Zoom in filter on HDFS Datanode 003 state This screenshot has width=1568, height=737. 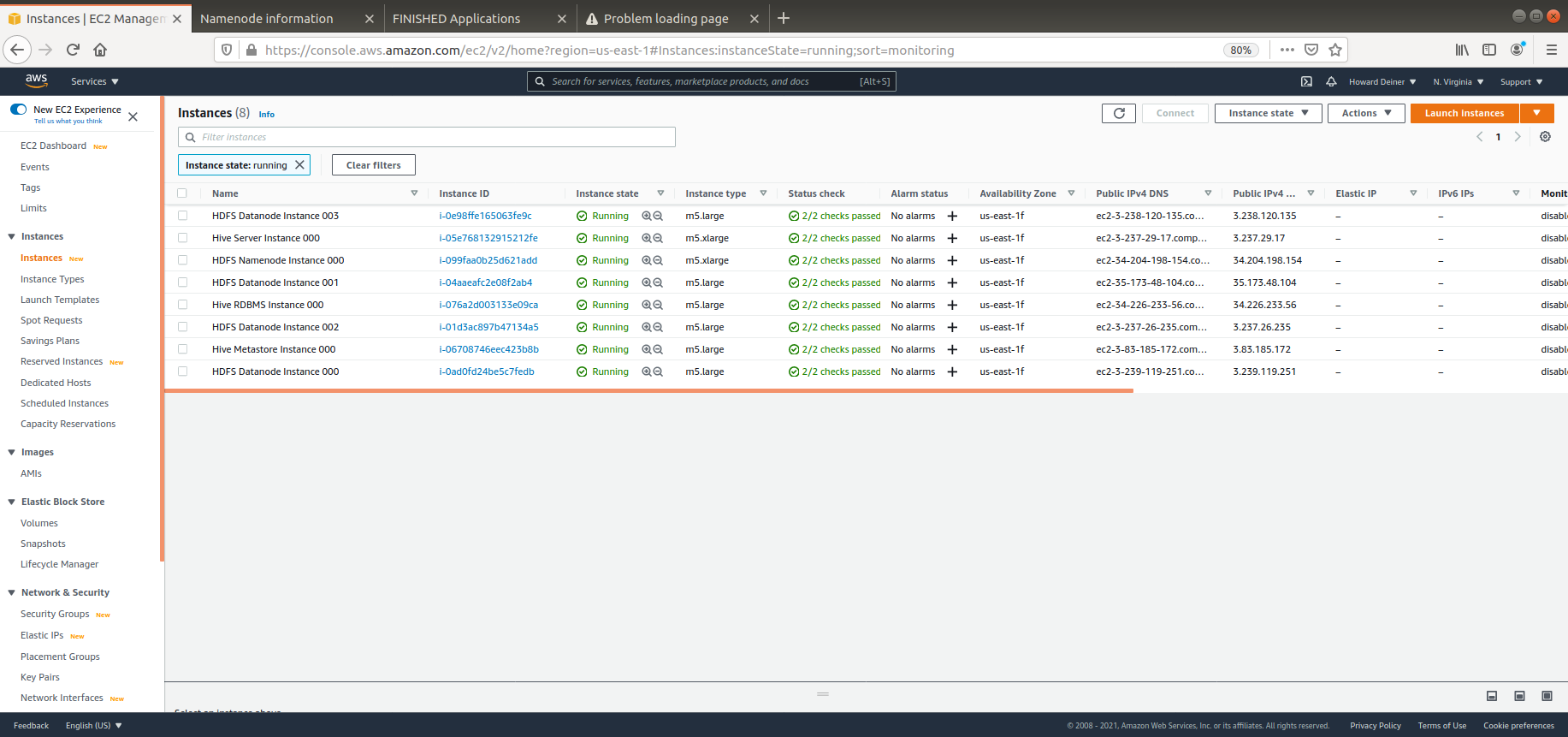click(x=647, y=216)
